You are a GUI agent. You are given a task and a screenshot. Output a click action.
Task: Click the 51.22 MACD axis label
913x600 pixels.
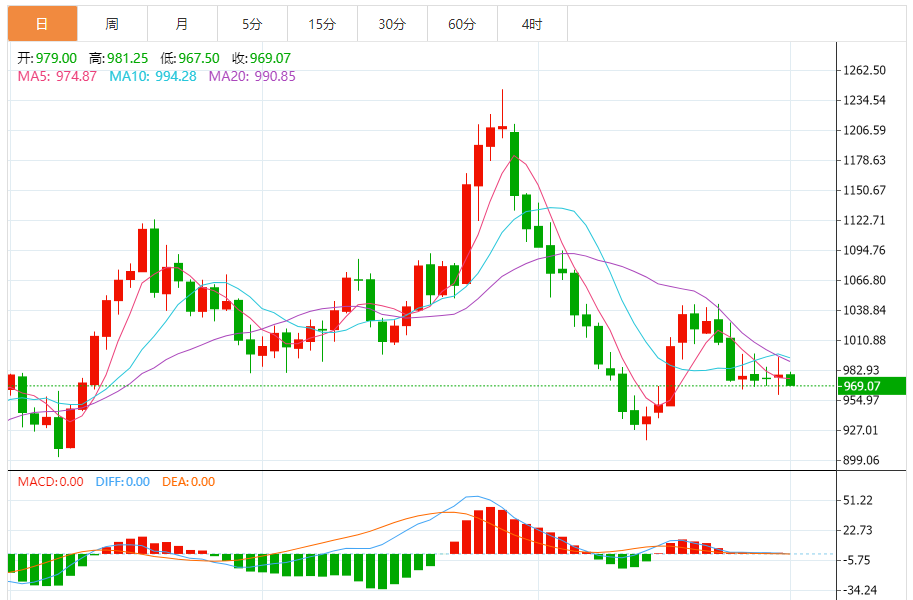[859, 500]
